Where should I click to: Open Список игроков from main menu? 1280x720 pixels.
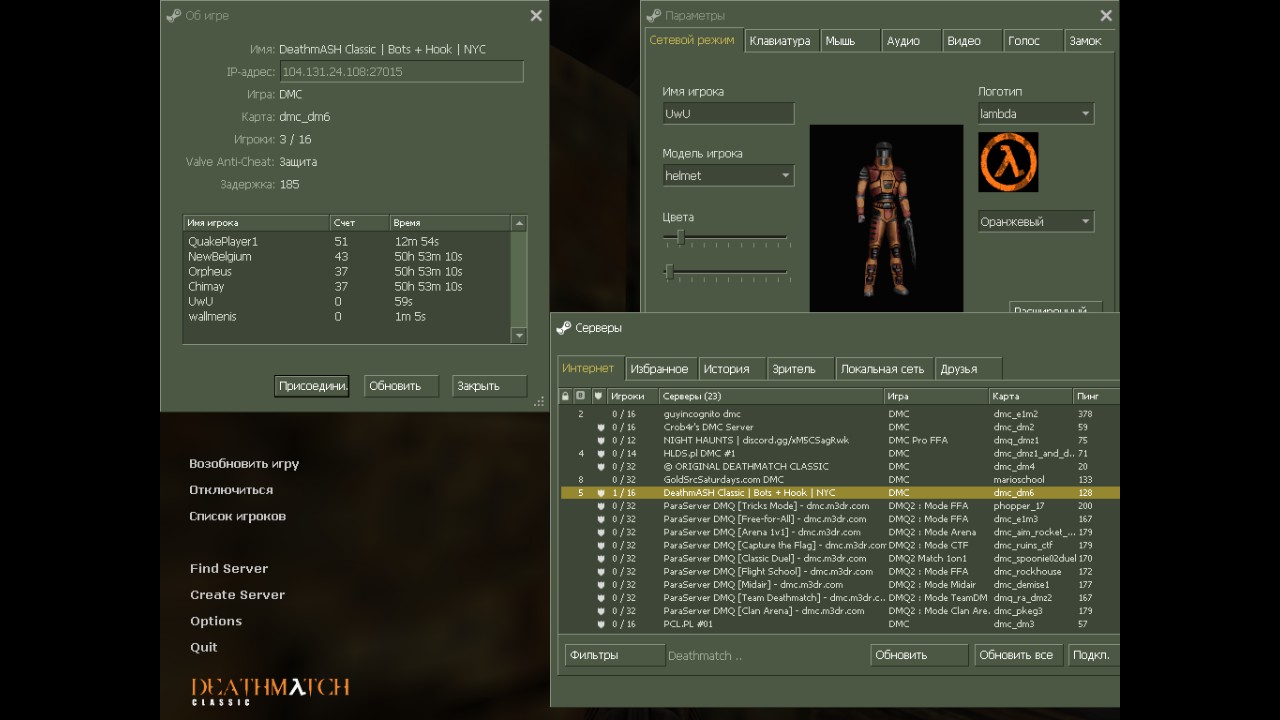pos(238,516)
